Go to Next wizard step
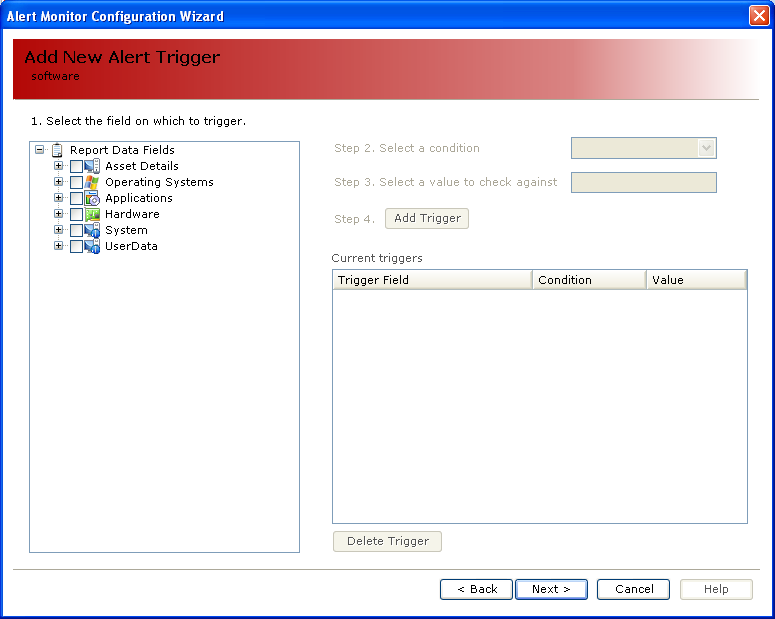The width and height of the screenshot is (775, 619). pyautogui.click(x=551, y=589)
